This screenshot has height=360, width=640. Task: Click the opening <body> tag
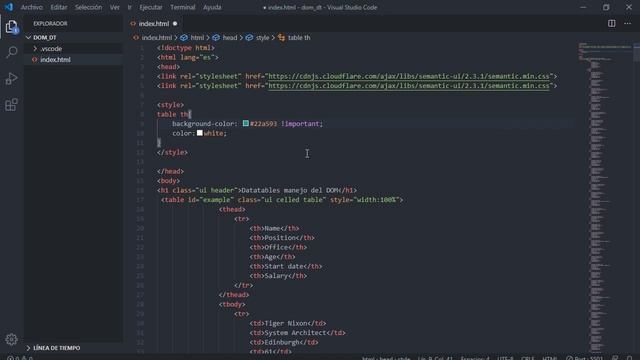click(x=169, y=181)
